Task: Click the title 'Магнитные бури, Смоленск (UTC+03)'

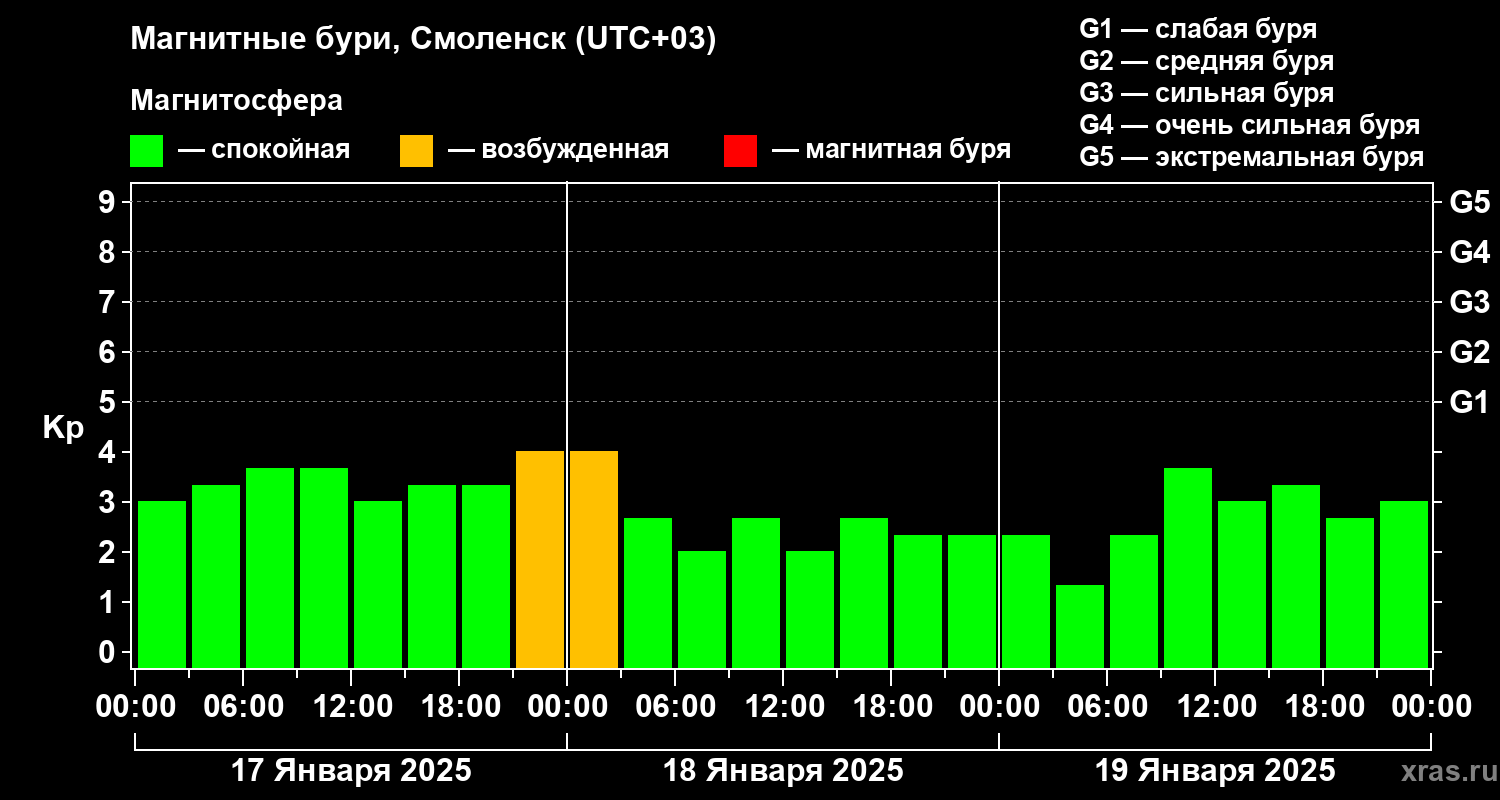Action: tap(424, 41)
